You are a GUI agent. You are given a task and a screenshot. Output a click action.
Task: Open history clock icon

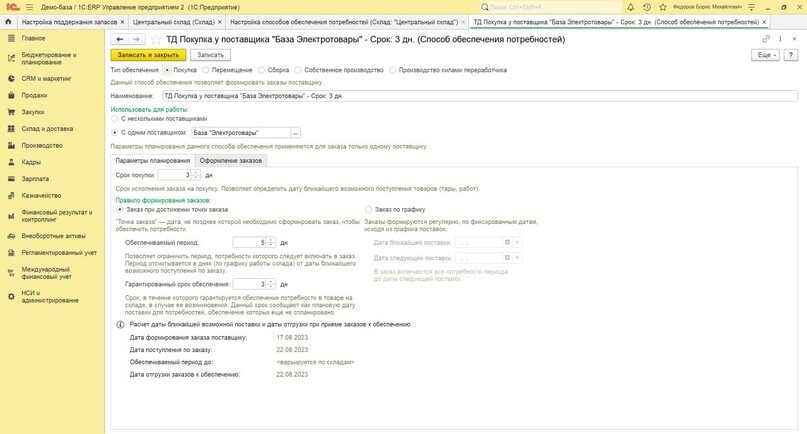tap(647, 7)
